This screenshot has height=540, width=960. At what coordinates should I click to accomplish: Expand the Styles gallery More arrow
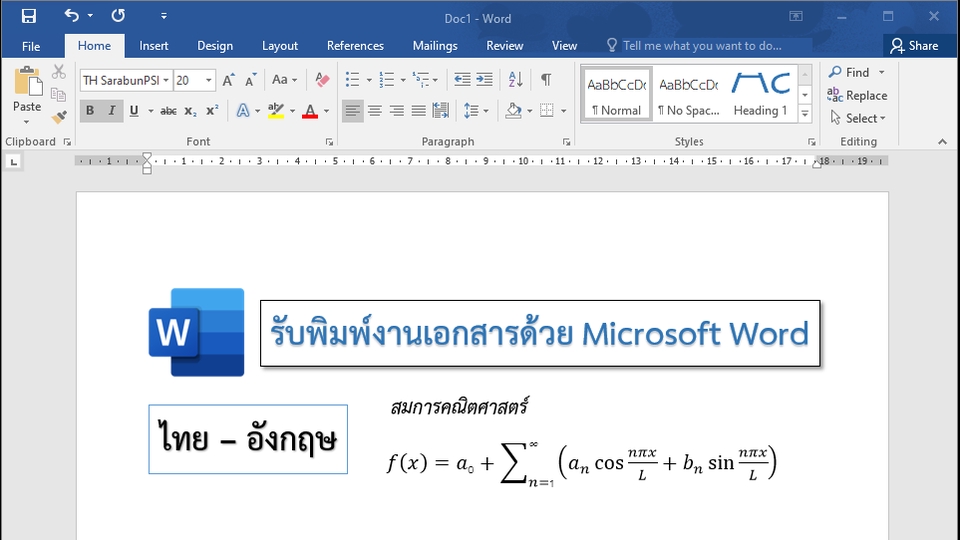coord(806,114)
